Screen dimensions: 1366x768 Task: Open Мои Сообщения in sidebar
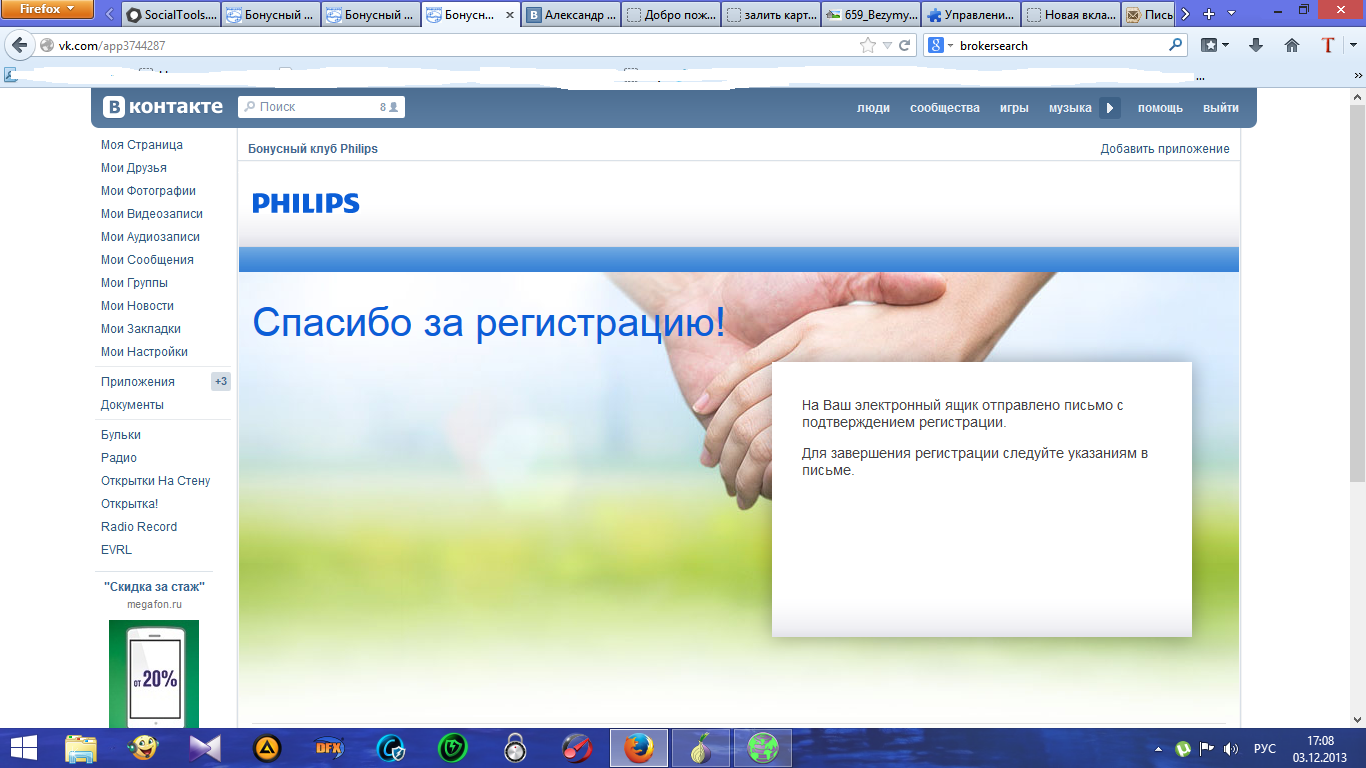(147, 260)
